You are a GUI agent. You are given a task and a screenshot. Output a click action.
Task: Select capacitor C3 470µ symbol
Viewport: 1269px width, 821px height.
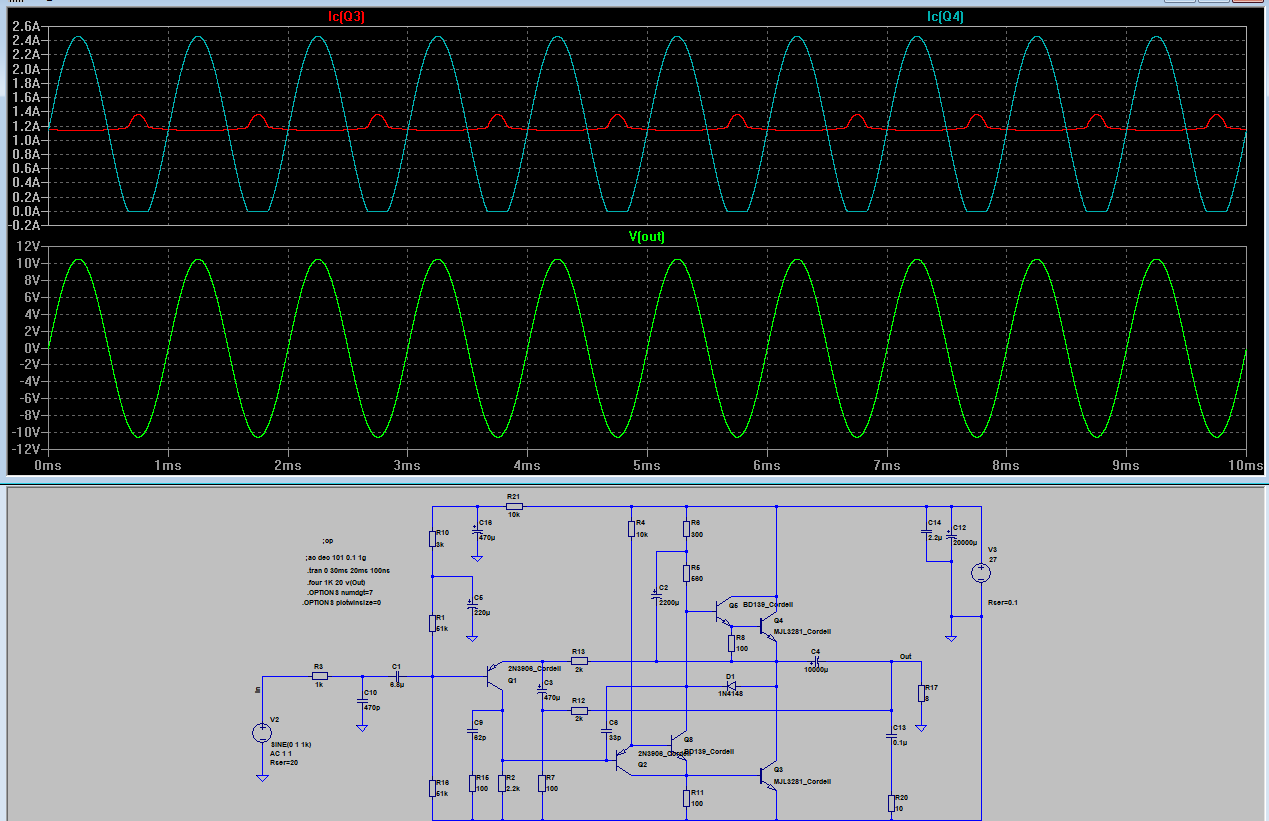tap(541, 692)
